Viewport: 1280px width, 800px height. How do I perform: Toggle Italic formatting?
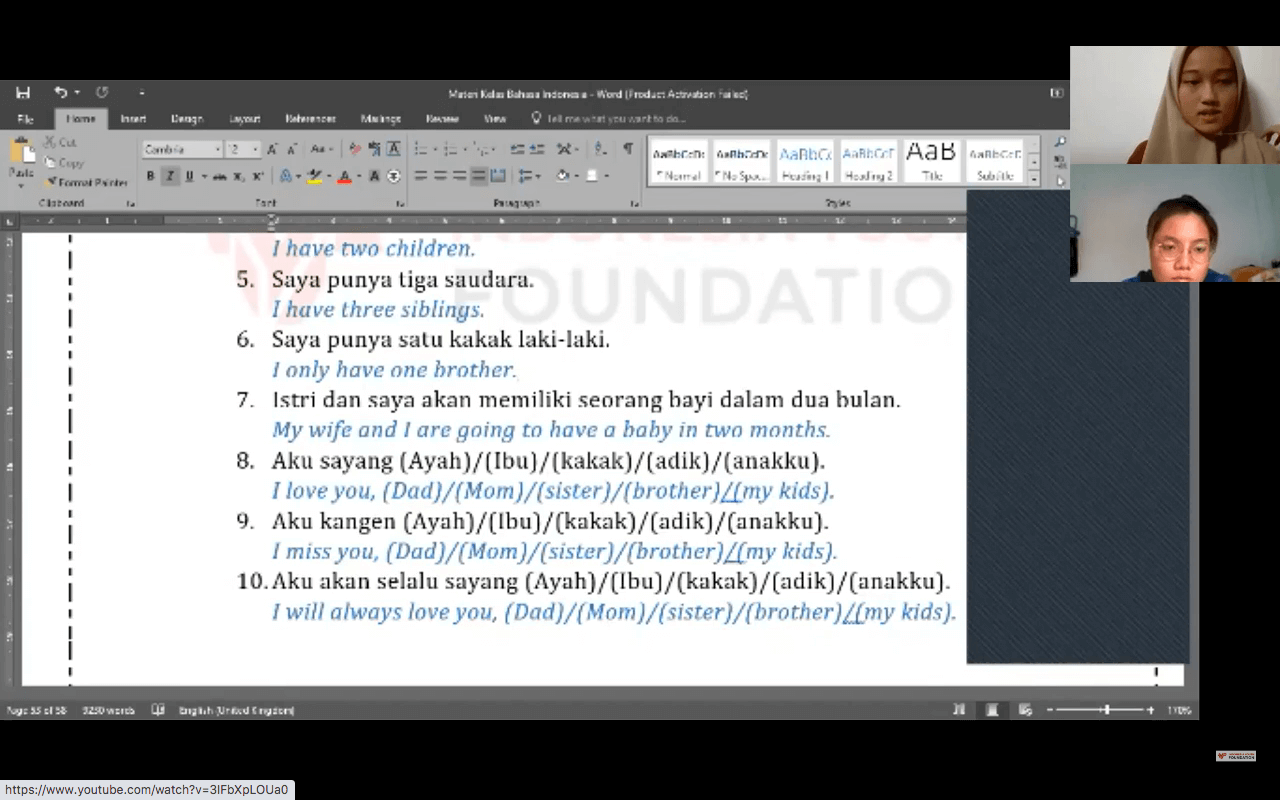click(170, 176)
